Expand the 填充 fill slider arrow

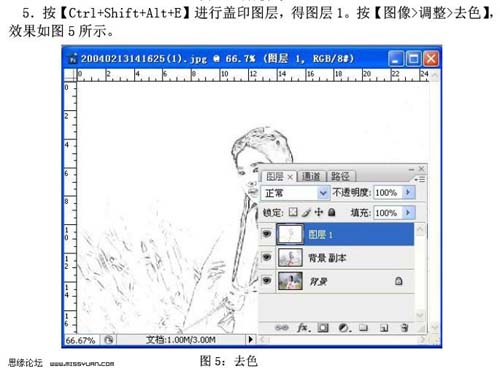(408, 212)
